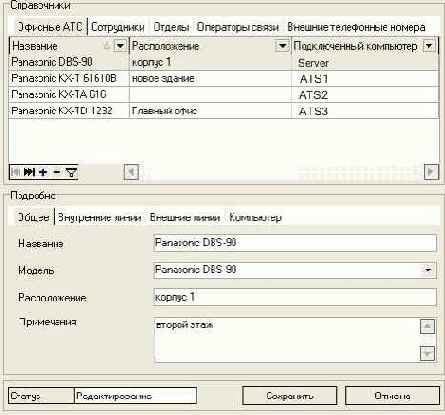Jump to last record in navigator
Viewport: 445px width, 415px height.
point(29,172)
